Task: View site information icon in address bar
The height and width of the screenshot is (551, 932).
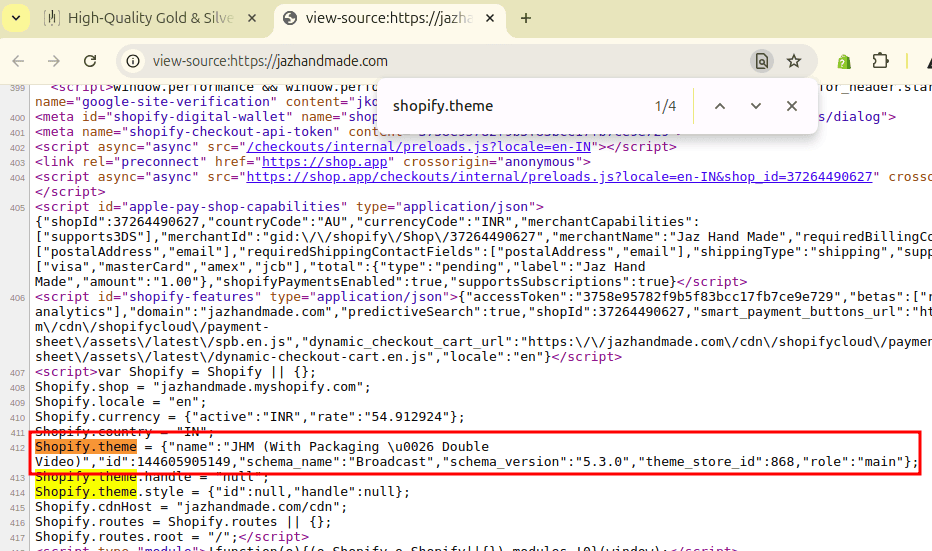Action: pyautogui.click(x=133, y=61)
